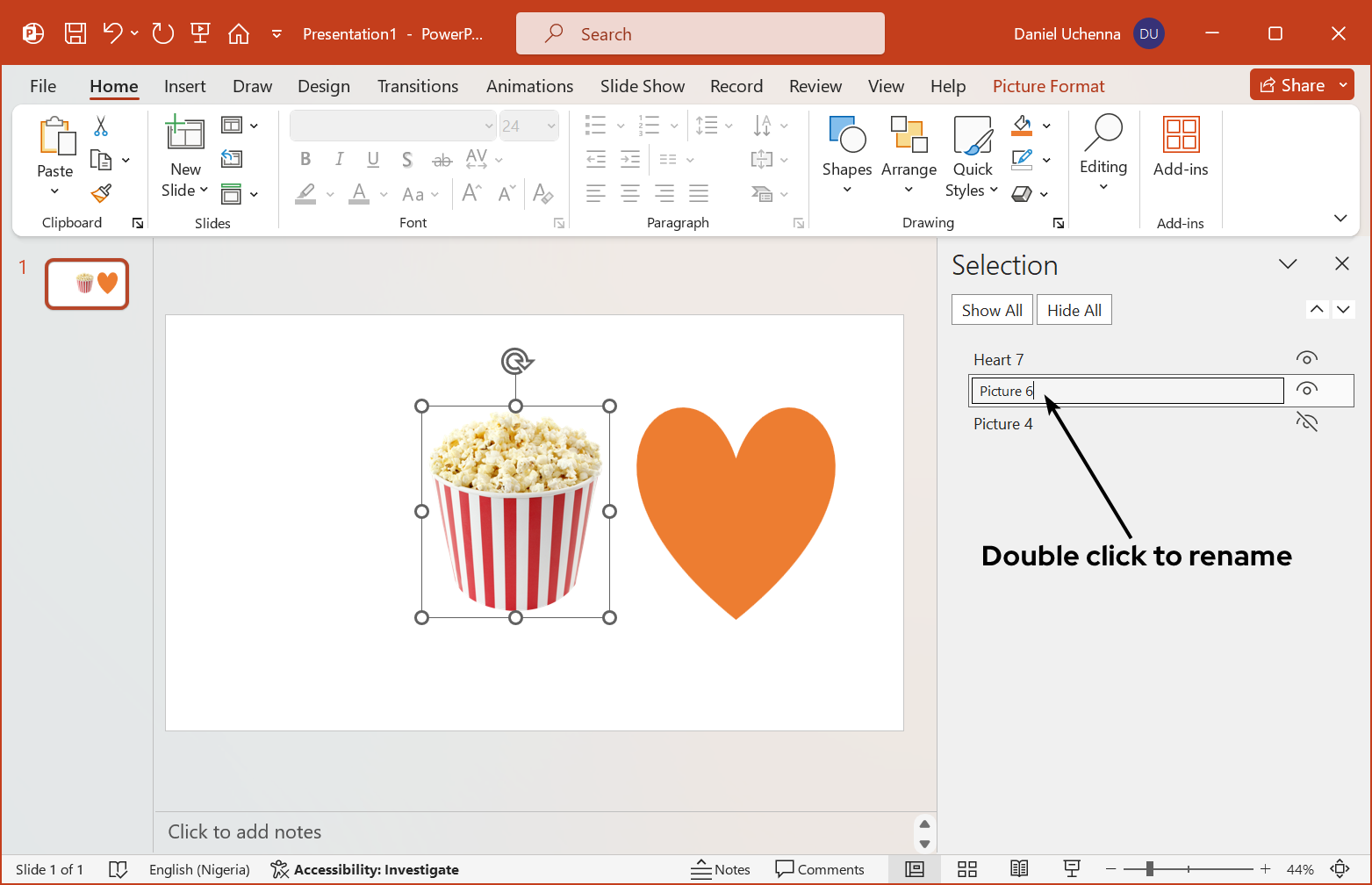Open Reading View from status bar
Viewport: 1372px width, 885px height.
(x=1018, y=869)
